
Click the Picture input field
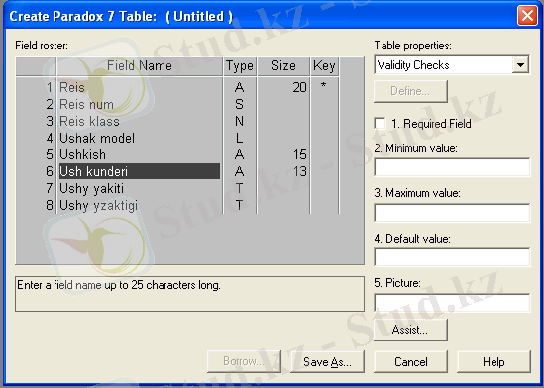click(452, 303)
